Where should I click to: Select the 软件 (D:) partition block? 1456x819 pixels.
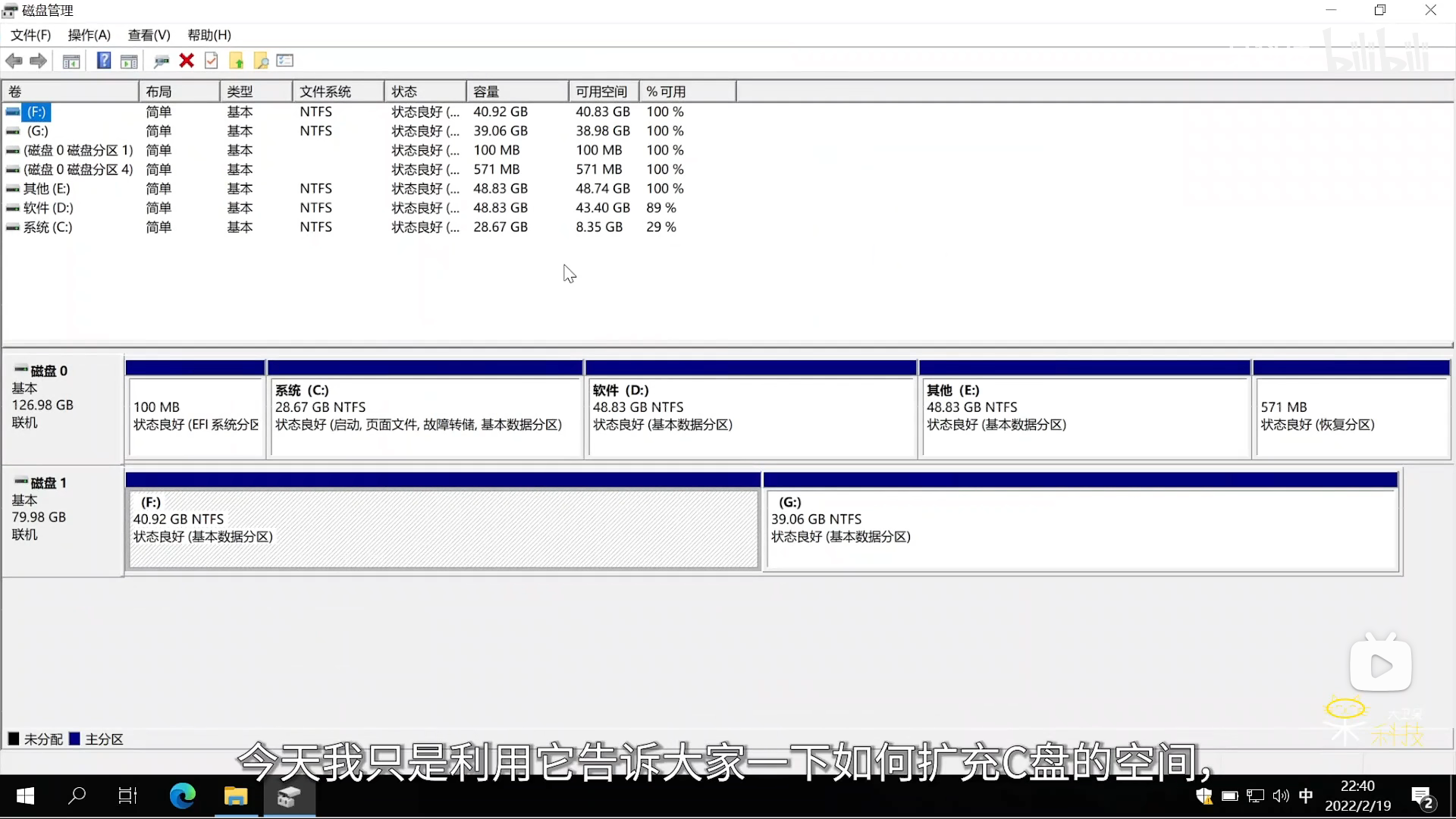pyautogui.click(x=751, y=417)
